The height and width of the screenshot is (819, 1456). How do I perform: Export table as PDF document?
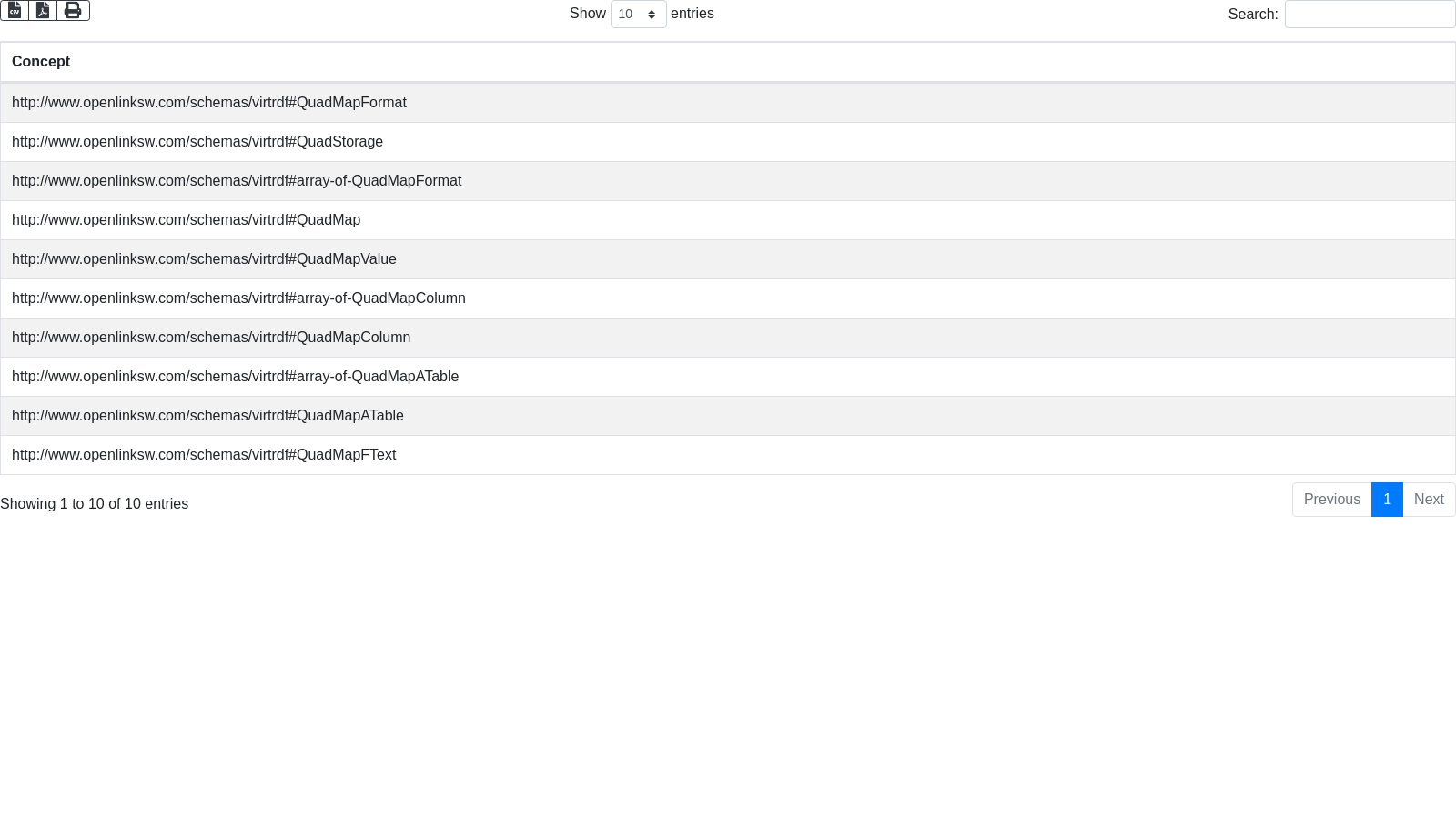(43, 10)
